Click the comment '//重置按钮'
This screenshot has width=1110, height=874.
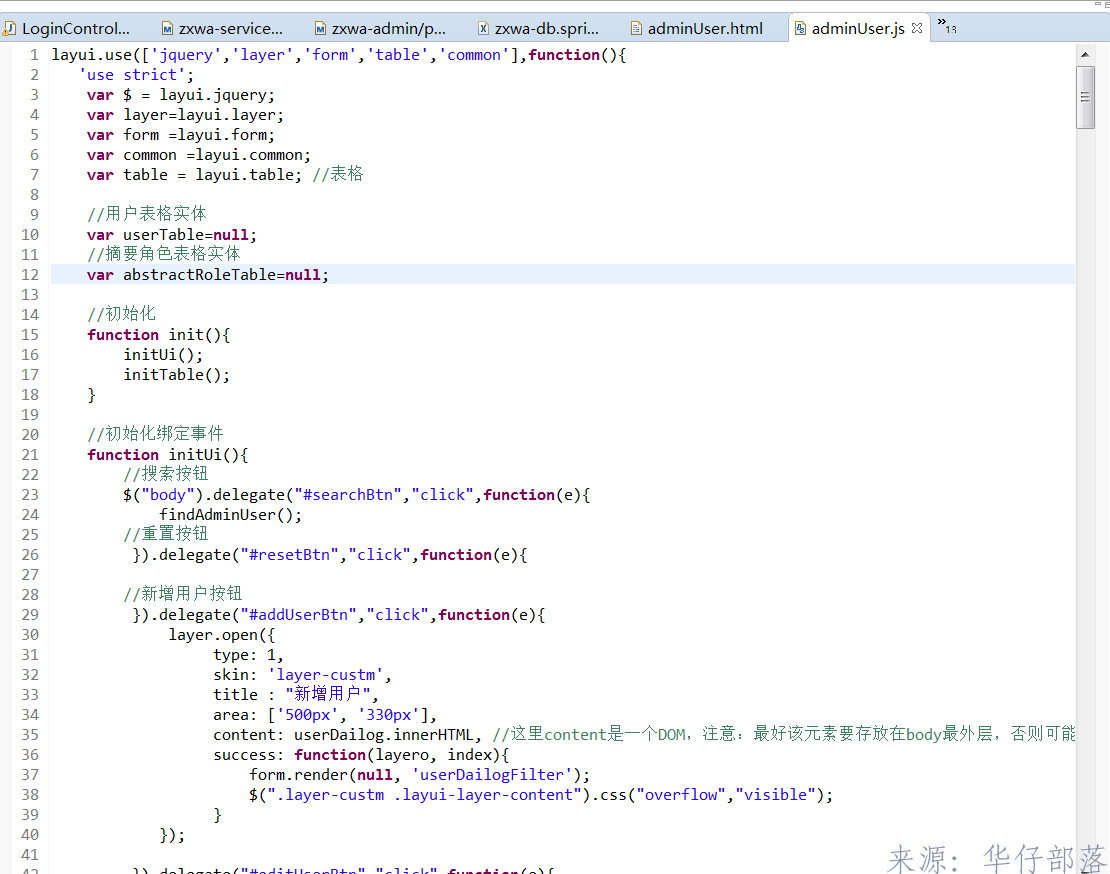[166, 534]
